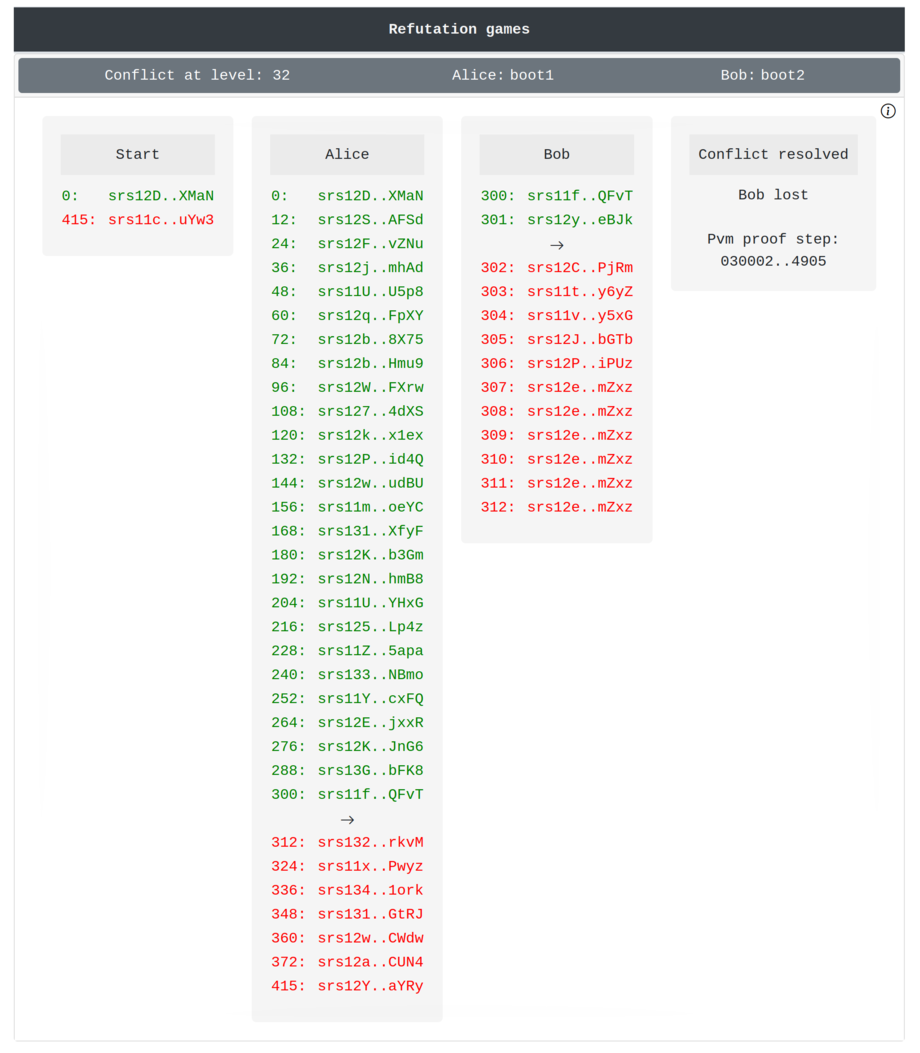The height and width of the screenshot is (1053, 920).
Task: Click the Conflict resolved header
Action: click(x=773, y=155)
